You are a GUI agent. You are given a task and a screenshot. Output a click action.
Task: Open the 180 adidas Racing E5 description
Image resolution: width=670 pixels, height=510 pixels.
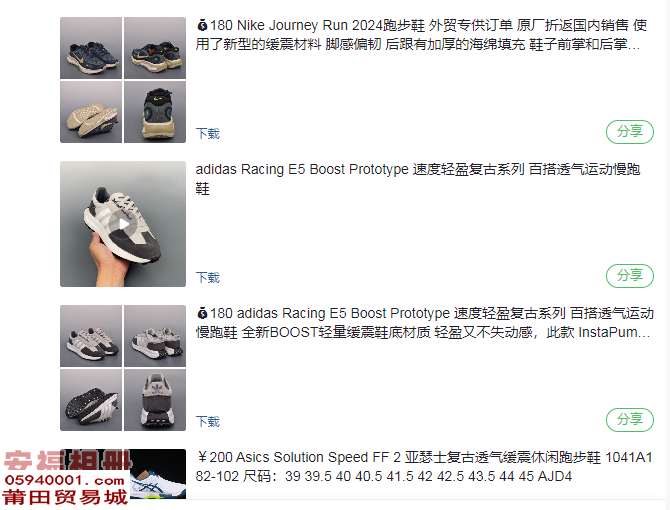[424, 322]
